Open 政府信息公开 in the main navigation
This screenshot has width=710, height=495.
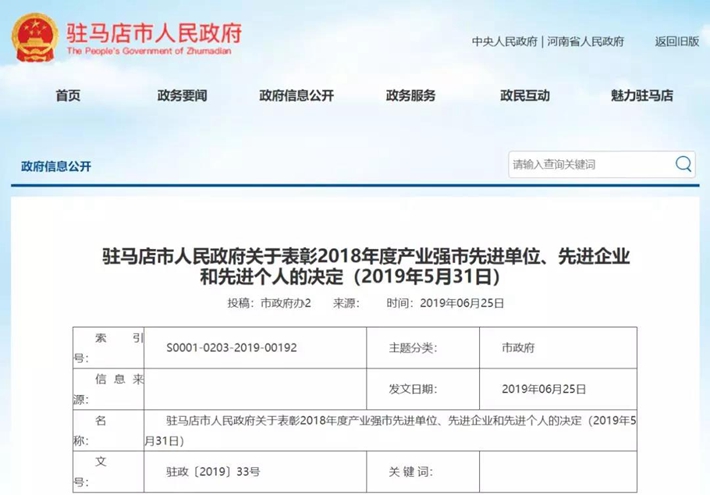tap(297, 95)
